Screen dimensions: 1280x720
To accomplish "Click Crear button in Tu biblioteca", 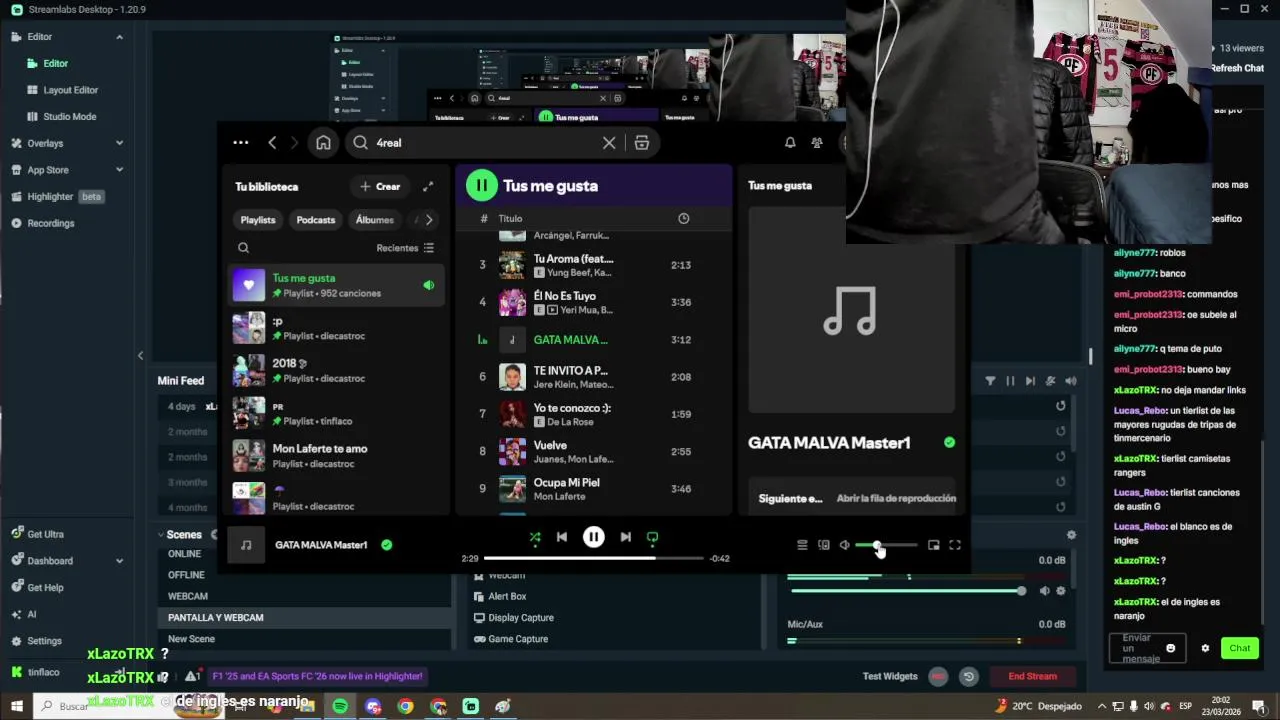I will click(380, 186).
